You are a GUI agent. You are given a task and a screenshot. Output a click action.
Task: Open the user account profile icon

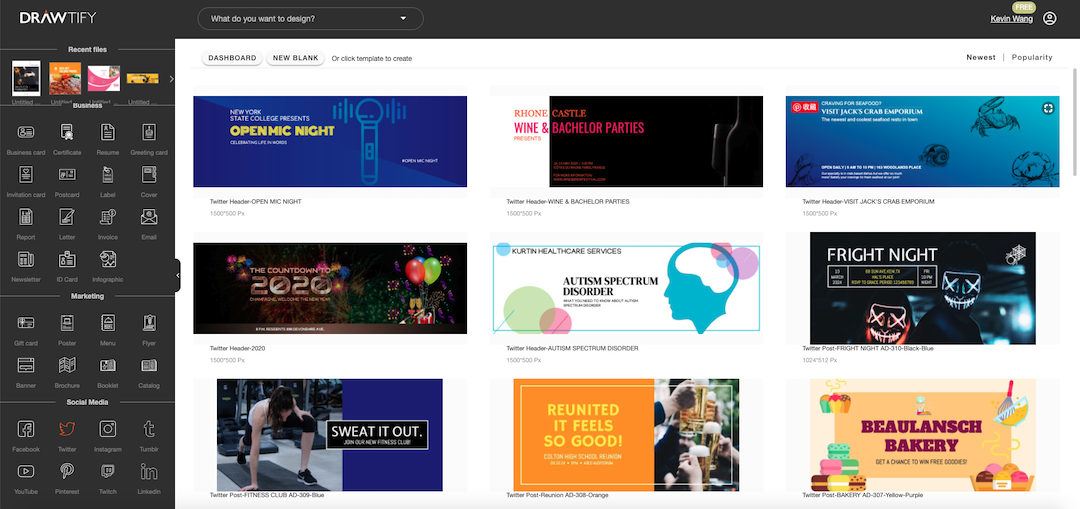pos(1049,19)
